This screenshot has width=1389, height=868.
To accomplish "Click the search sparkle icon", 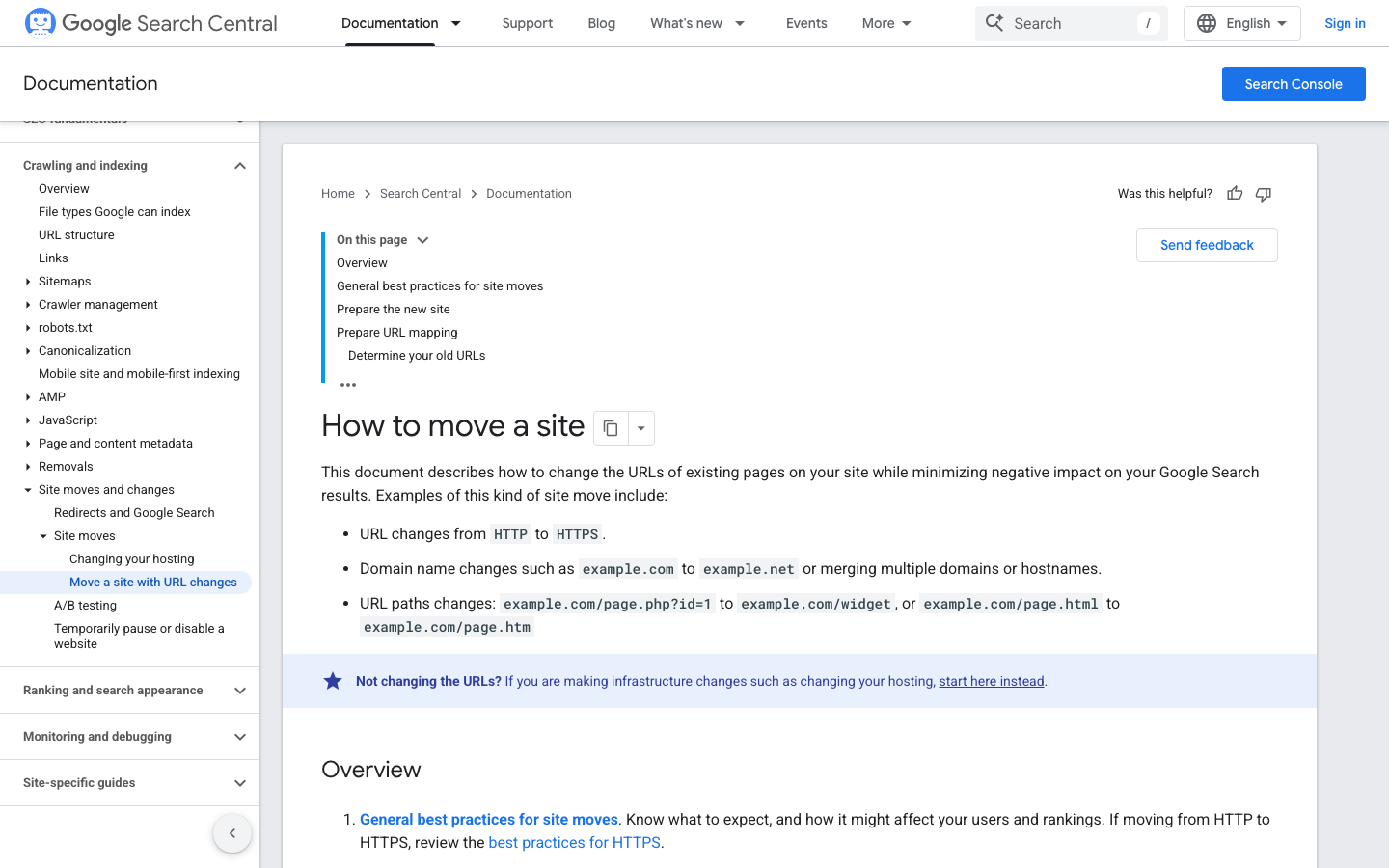I will pos(994,23).
